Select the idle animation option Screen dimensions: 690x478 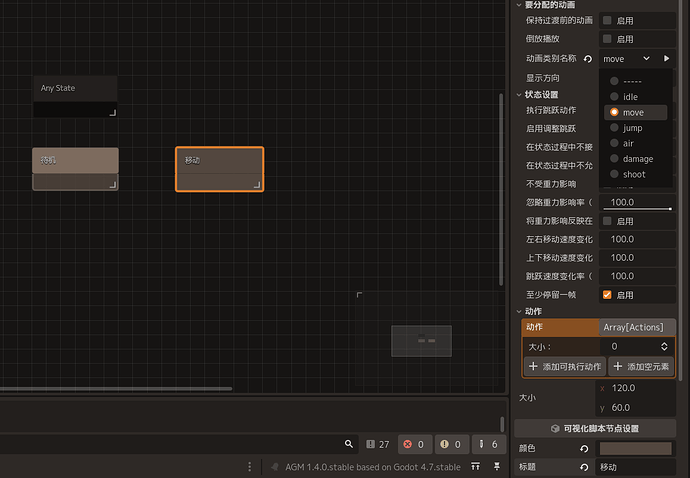click(x=635, y=97)
